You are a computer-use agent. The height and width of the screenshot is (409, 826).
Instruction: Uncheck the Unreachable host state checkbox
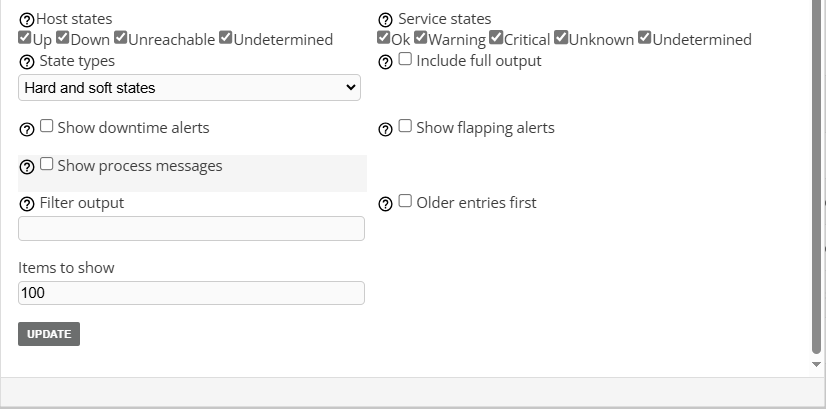click(x=121, y=38)
